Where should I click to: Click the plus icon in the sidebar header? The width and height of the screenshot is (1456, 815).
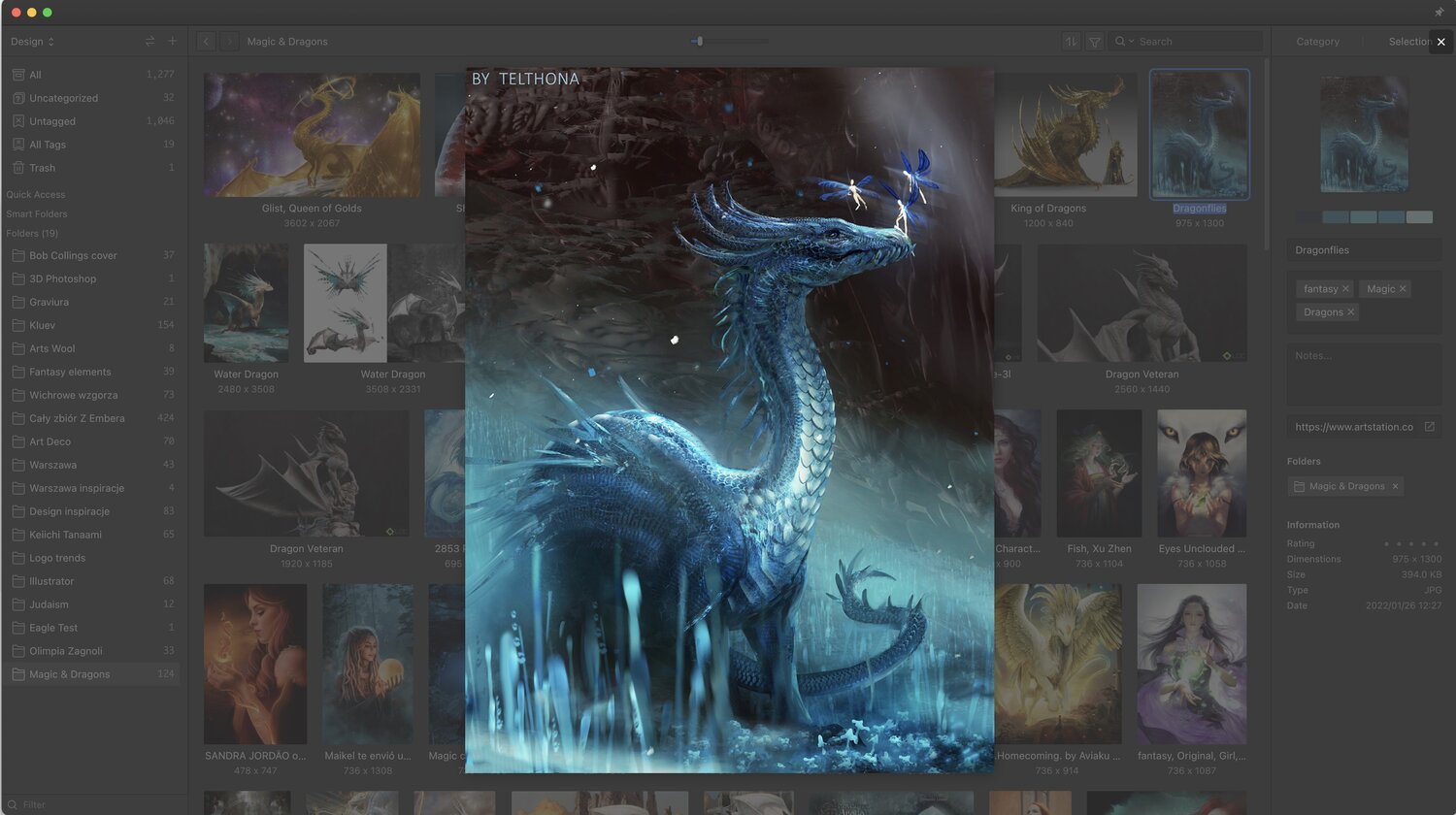pos(173,42)
